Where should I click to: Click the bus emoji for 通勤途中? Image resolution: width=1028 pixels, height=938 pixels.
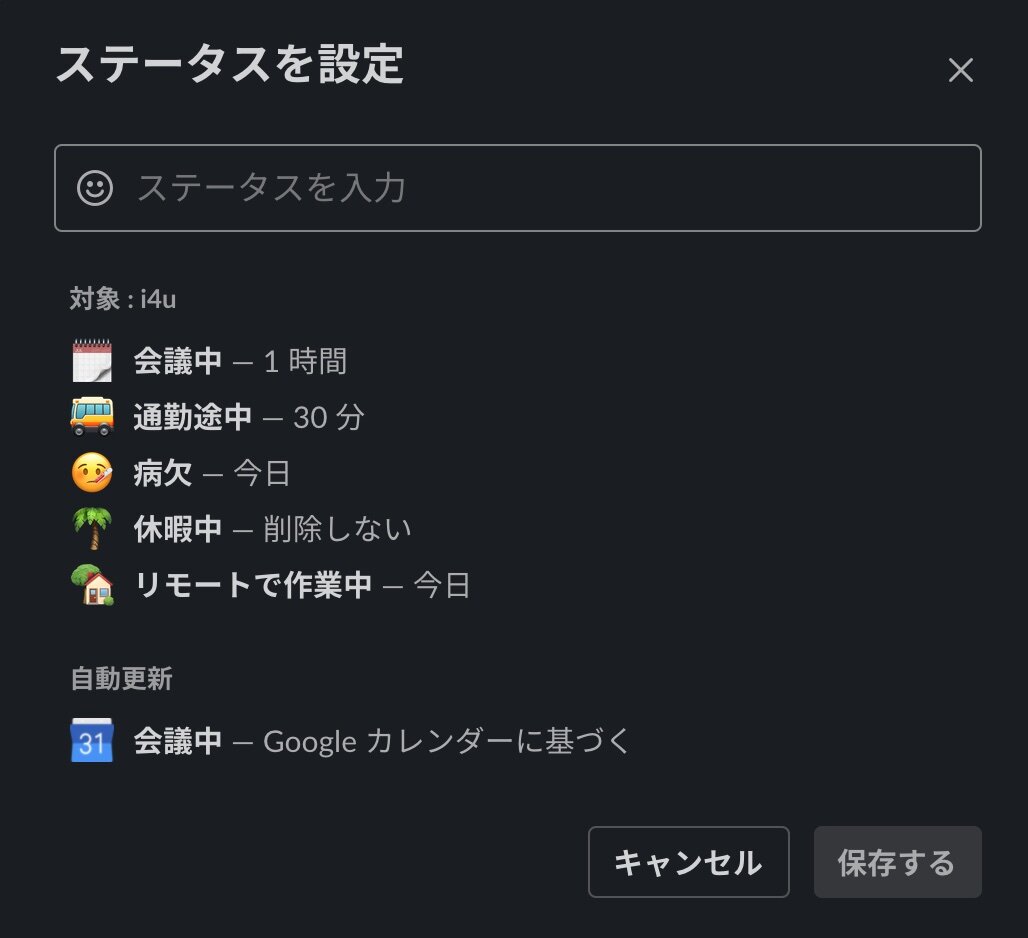click(x=92, y=416)
